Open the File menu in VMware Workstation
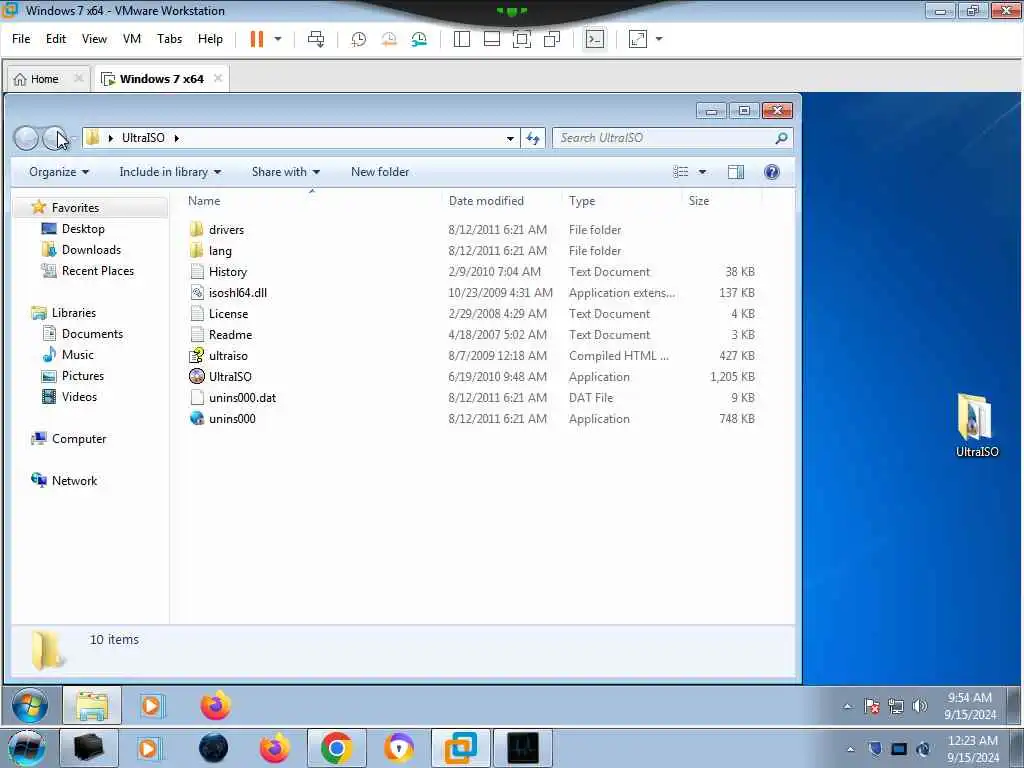Image resolution: width=1024 pixels, height=768 pixels. 21,39
